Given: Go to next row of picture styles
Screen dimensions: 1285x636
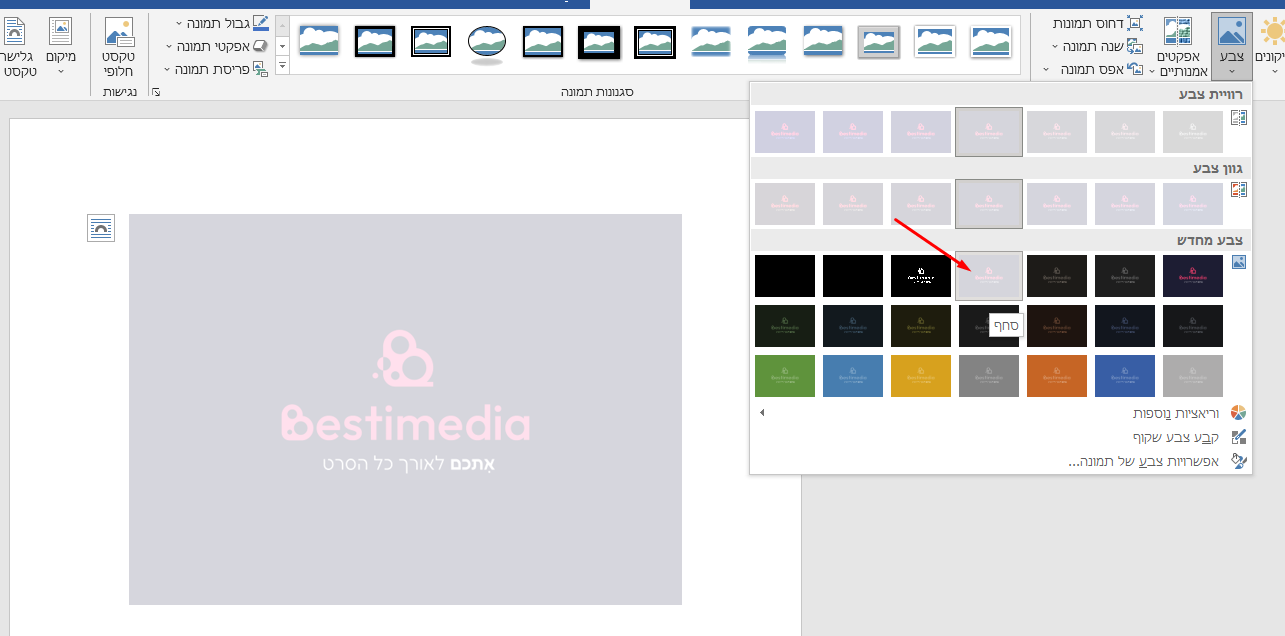Looking at the screenshot, I should click(282, 46).
